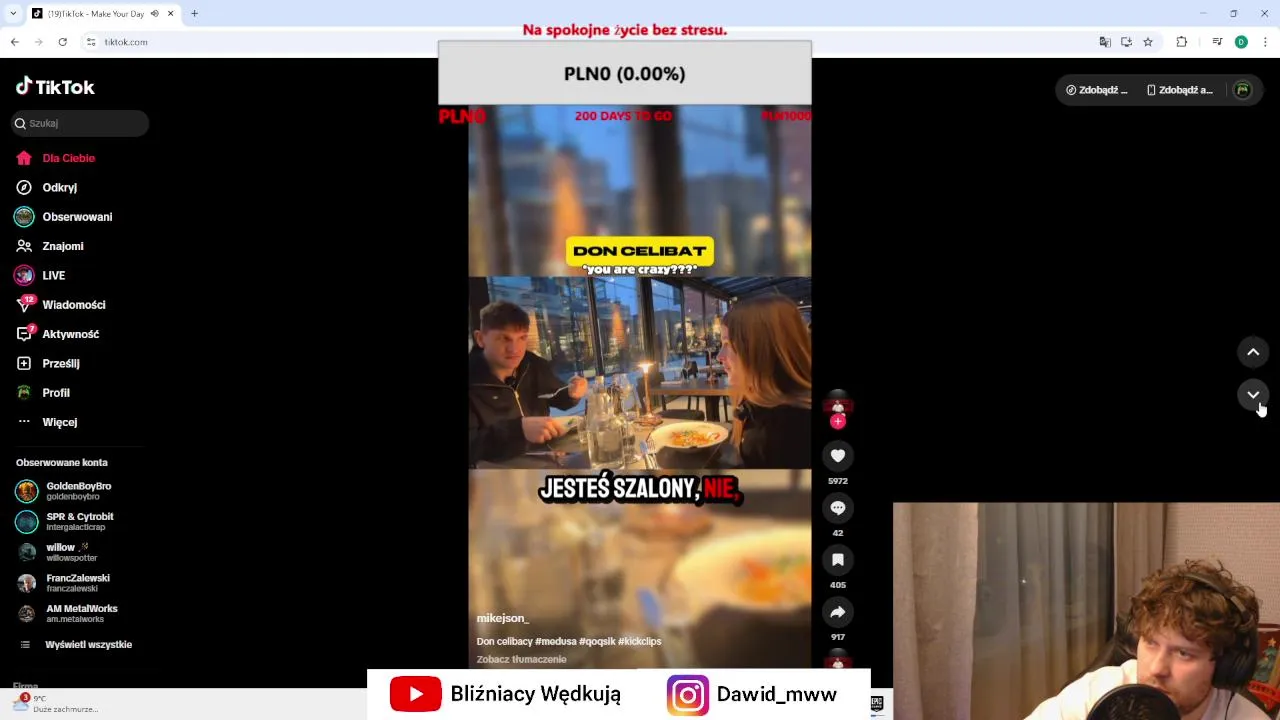Go to previous video arrow
Screen dimensions: 1280x720
point(1253,352)
